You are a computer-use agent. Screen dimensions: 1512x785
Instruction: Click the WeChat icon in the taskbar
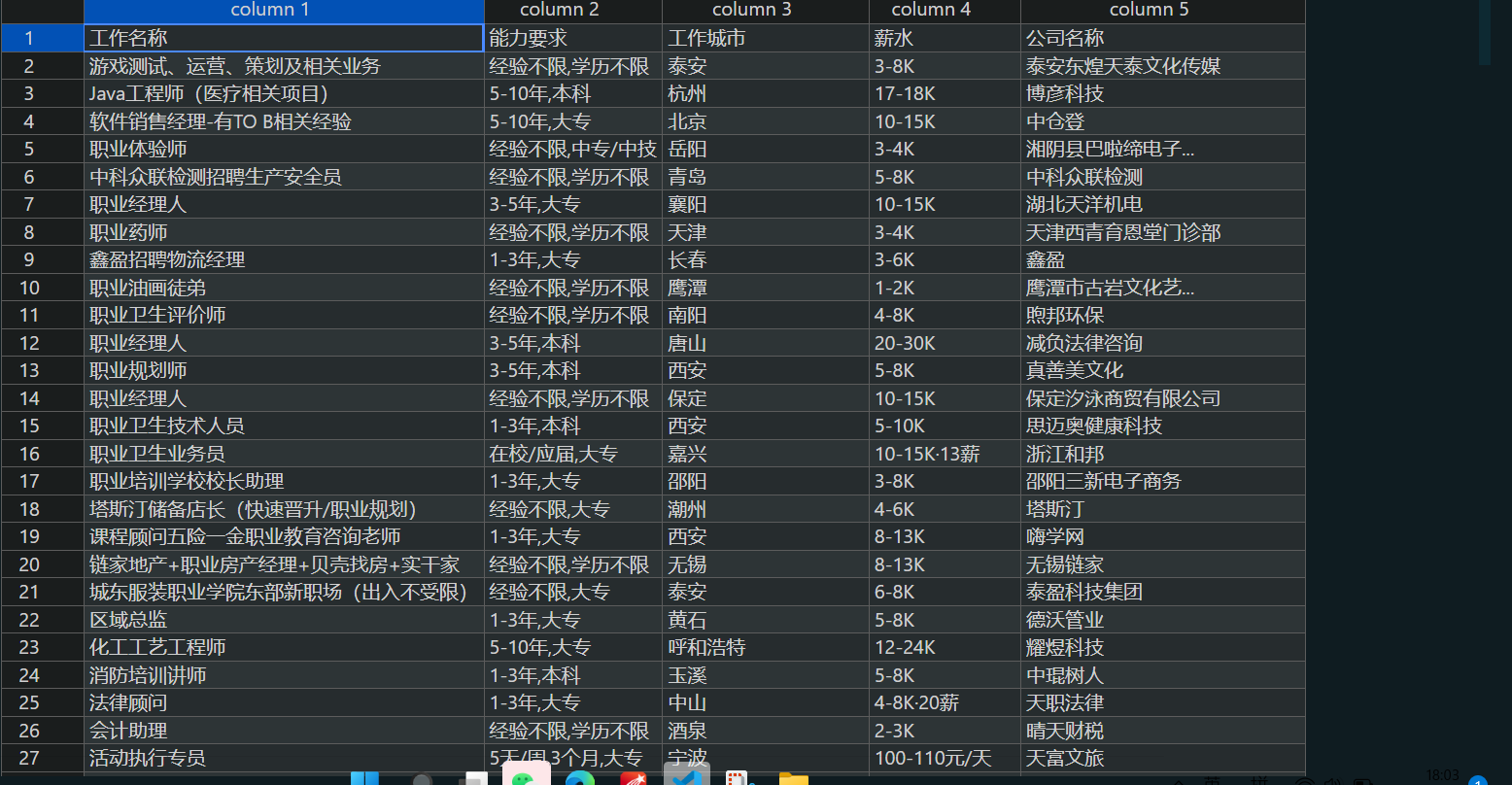click(x=527, y=774)
